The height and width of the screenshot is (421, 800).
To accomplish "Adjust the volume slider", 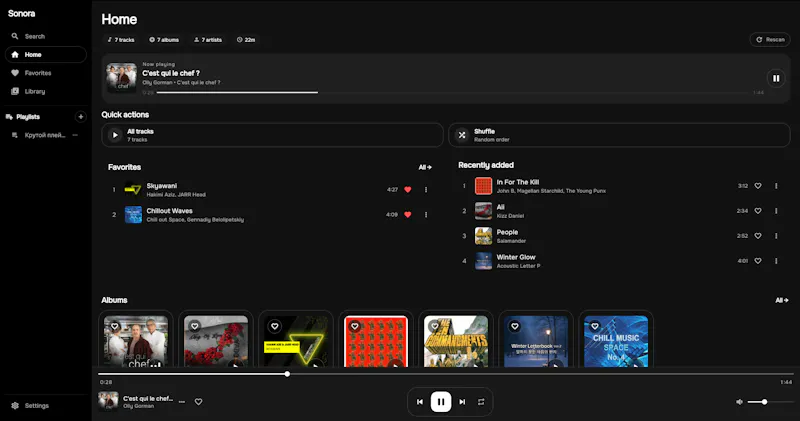I will click(x=769, y=402).
